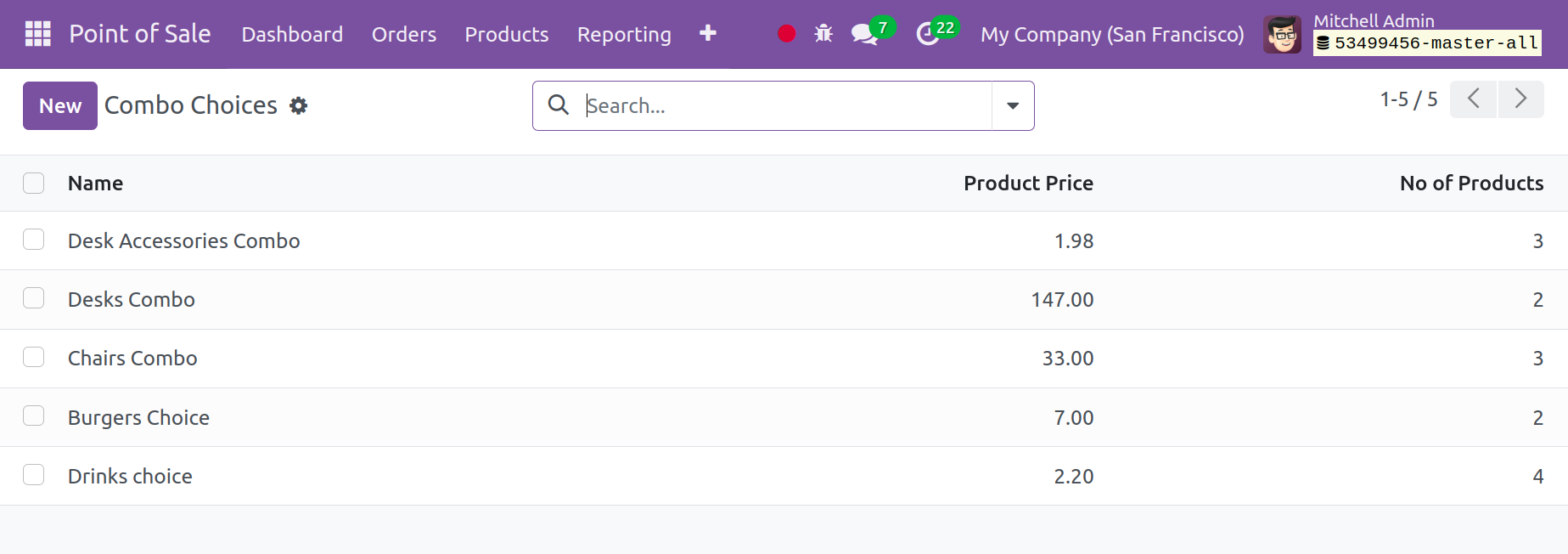The image size is (1568, 554).
Task: Open the Drinks choice record
Action: click(x=130, y=476)
